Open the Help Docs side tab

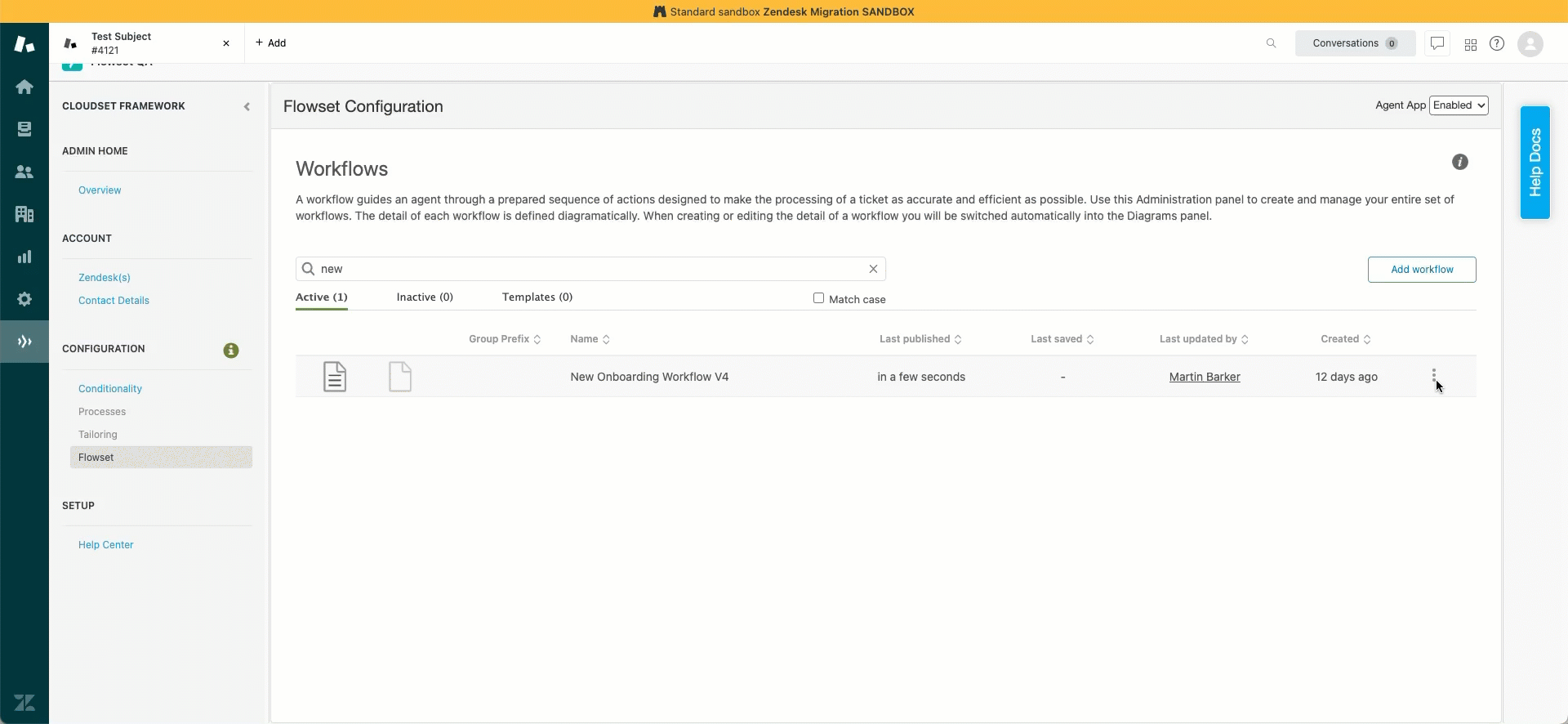tap(1535, 163)
